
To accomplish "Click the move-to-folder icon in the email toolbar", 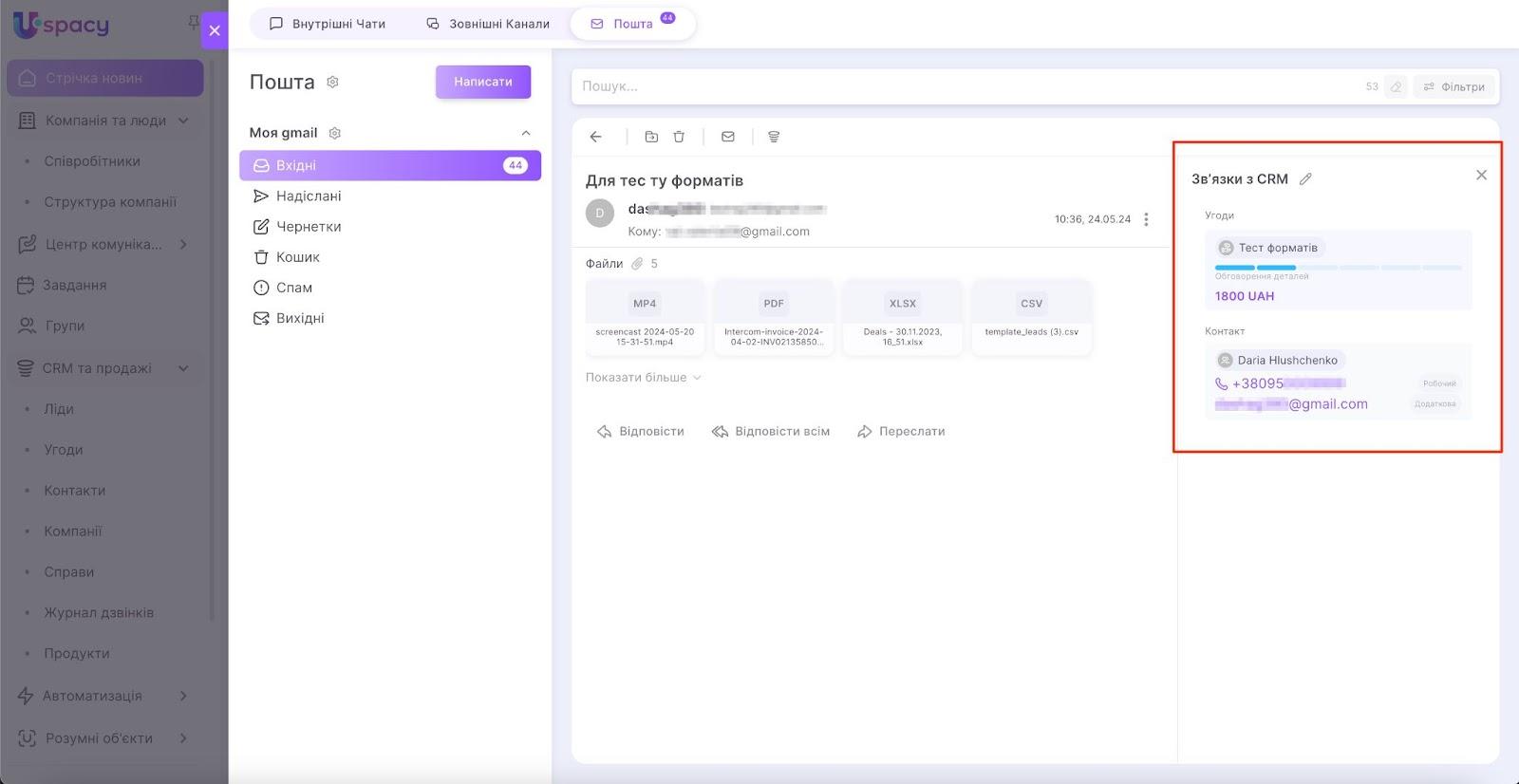I will tap(651, 137).
